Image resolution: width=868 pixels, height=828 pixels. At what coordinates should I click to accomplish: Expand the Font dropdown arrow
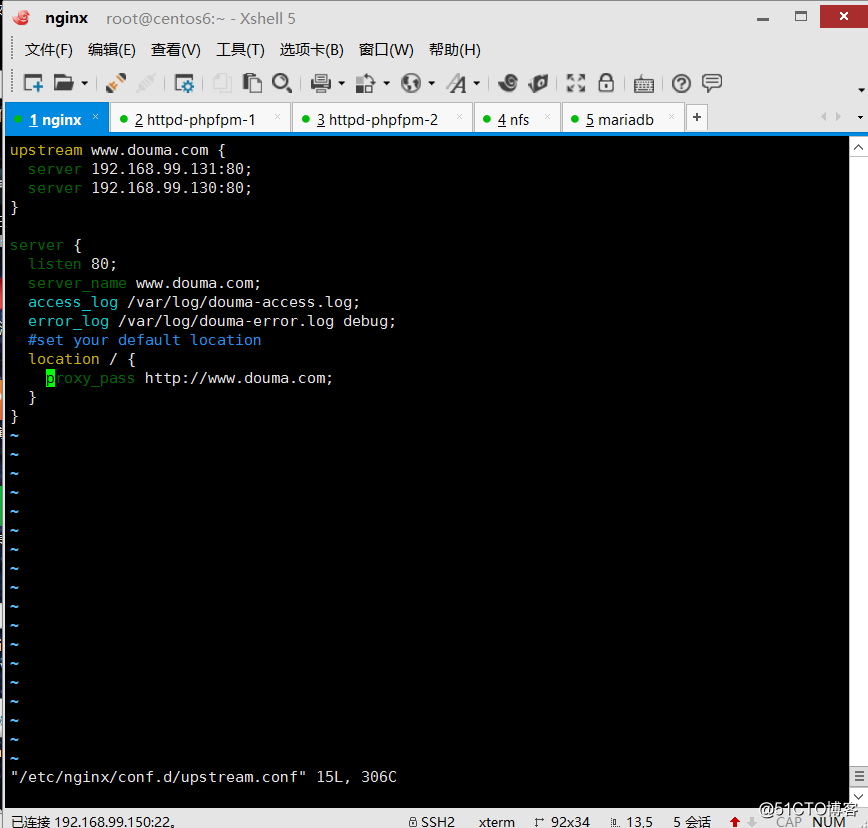[x=477, y=84]
